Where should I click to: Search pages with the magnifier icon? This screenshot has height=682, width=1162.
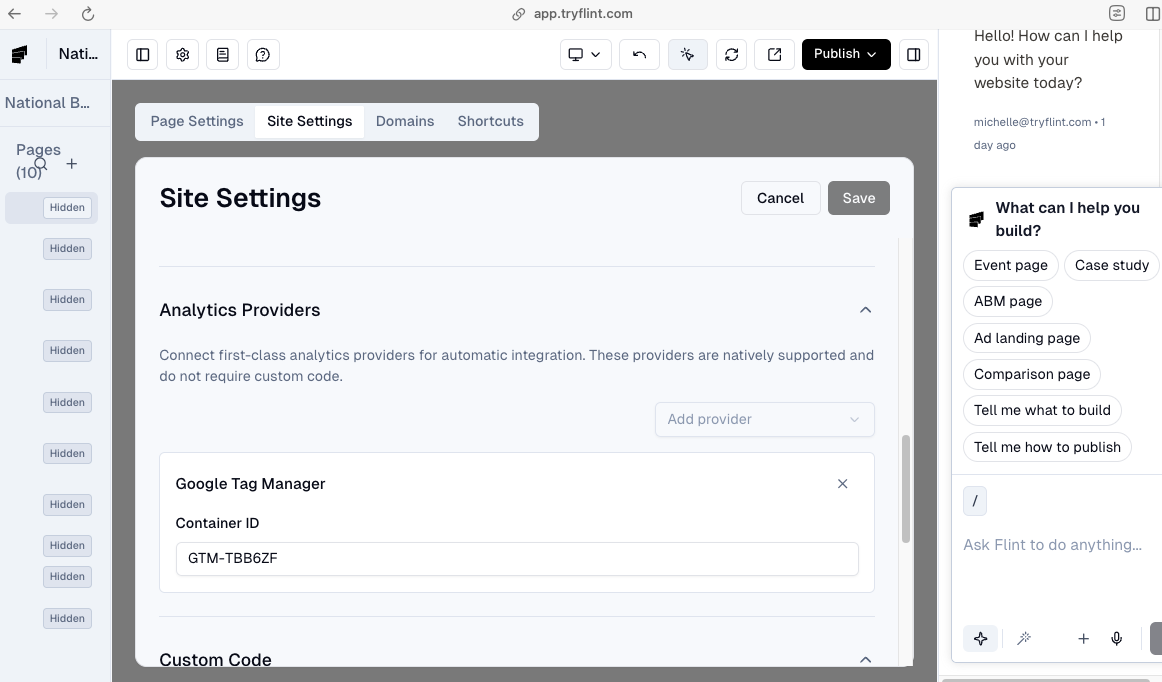pyautogui.click(x=41, y=164)
